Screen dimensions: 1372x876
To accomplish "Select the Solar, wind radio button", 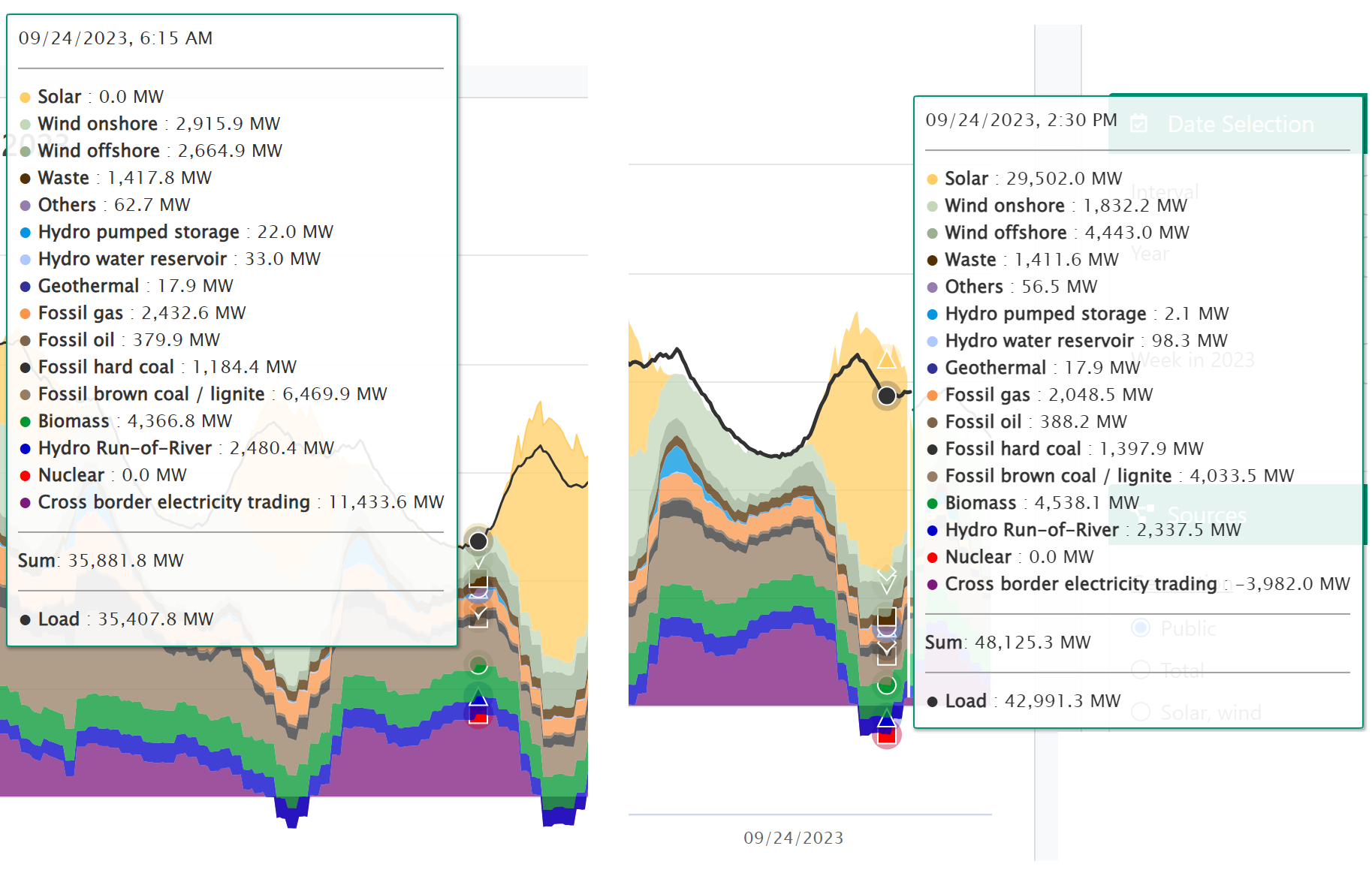I will (x=1141, y=712).
